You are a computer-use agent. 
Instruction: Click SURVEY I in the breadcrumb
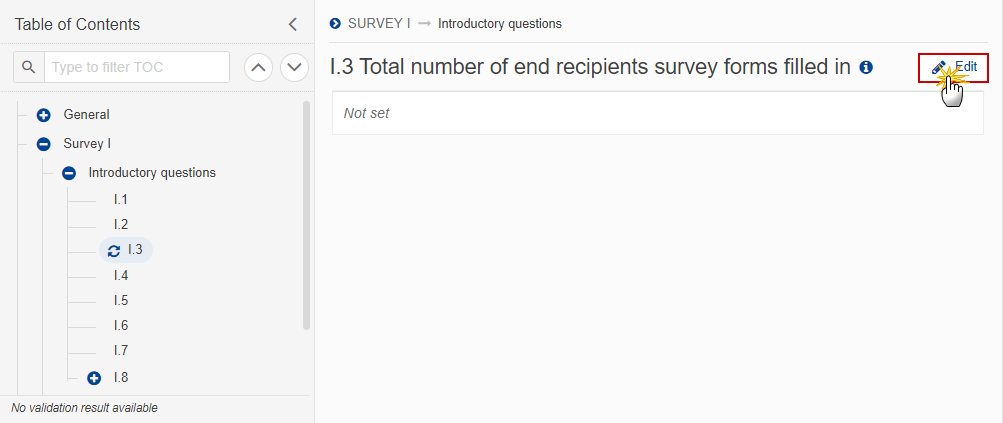point(379,24)
